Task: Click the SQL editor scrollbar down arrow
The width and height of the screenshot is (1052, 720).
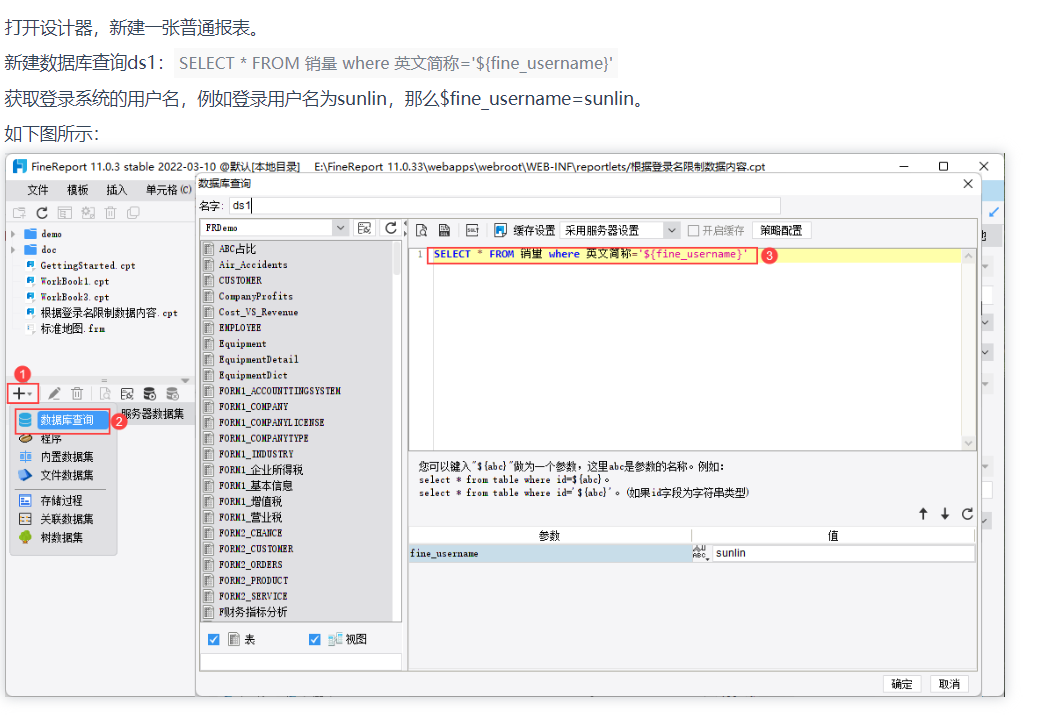Action: 968,443
